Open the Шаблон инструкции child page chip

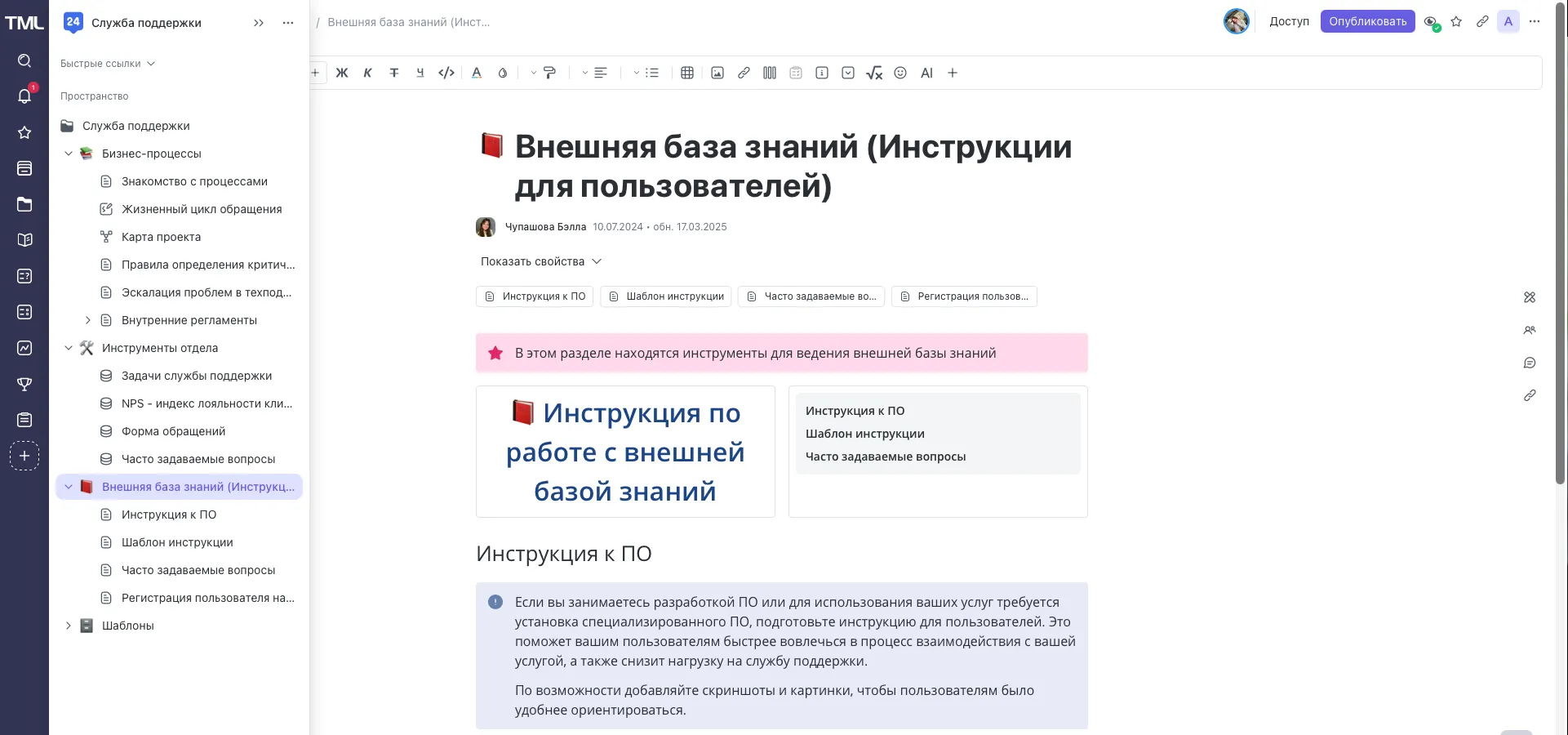click(x=666, y=296)
